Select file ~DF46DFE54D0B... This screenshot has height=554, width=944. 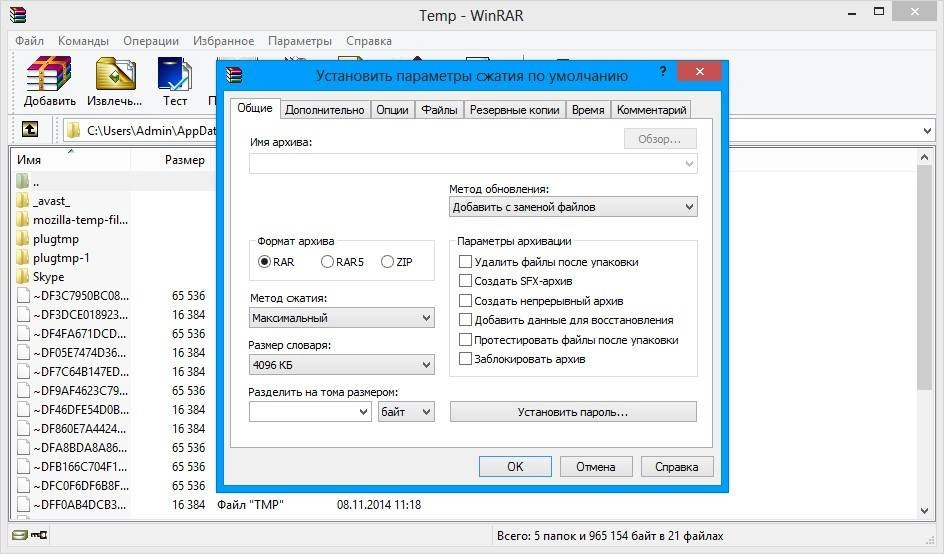73,409
